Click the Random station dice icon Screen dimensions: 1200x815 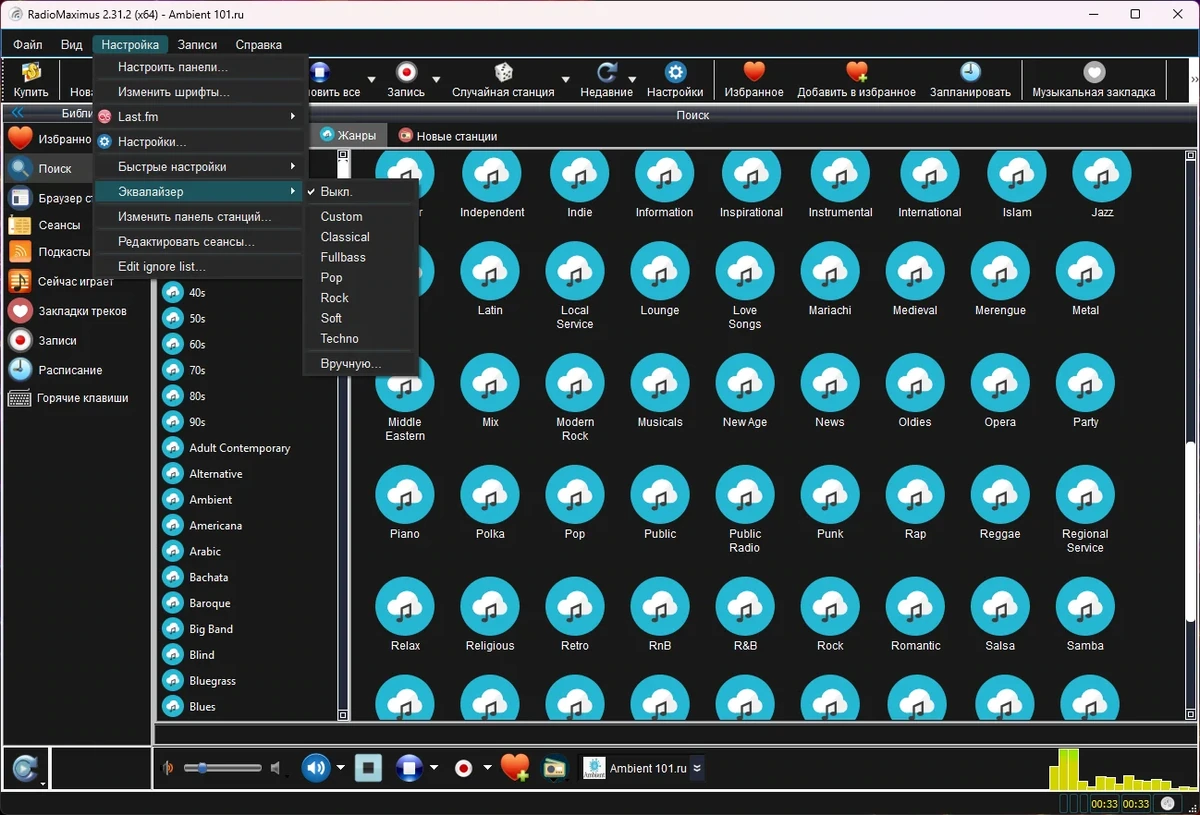[x=504, y=72]
